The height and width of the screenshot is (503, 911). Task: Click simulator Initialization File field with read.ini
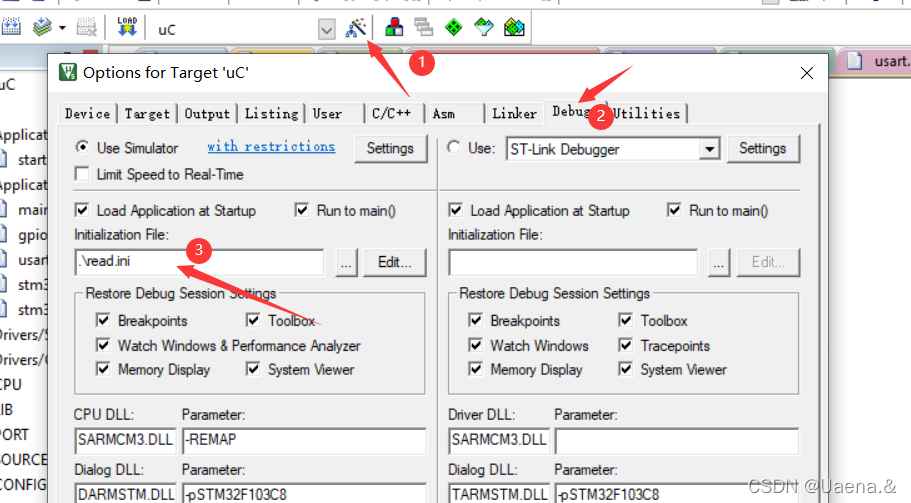[x=199, y=263]
